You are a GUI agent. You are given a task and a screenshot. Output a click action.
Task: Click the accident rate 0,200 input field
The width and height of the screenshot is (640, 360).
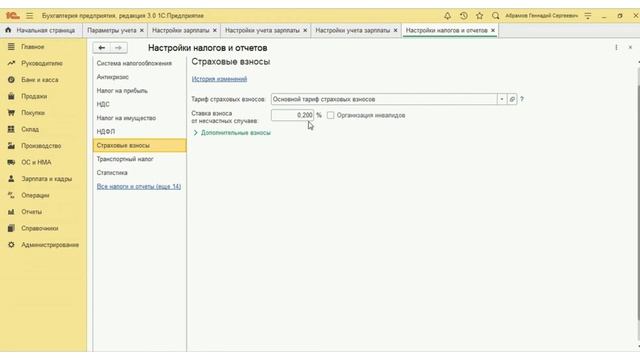coord(292,116)
